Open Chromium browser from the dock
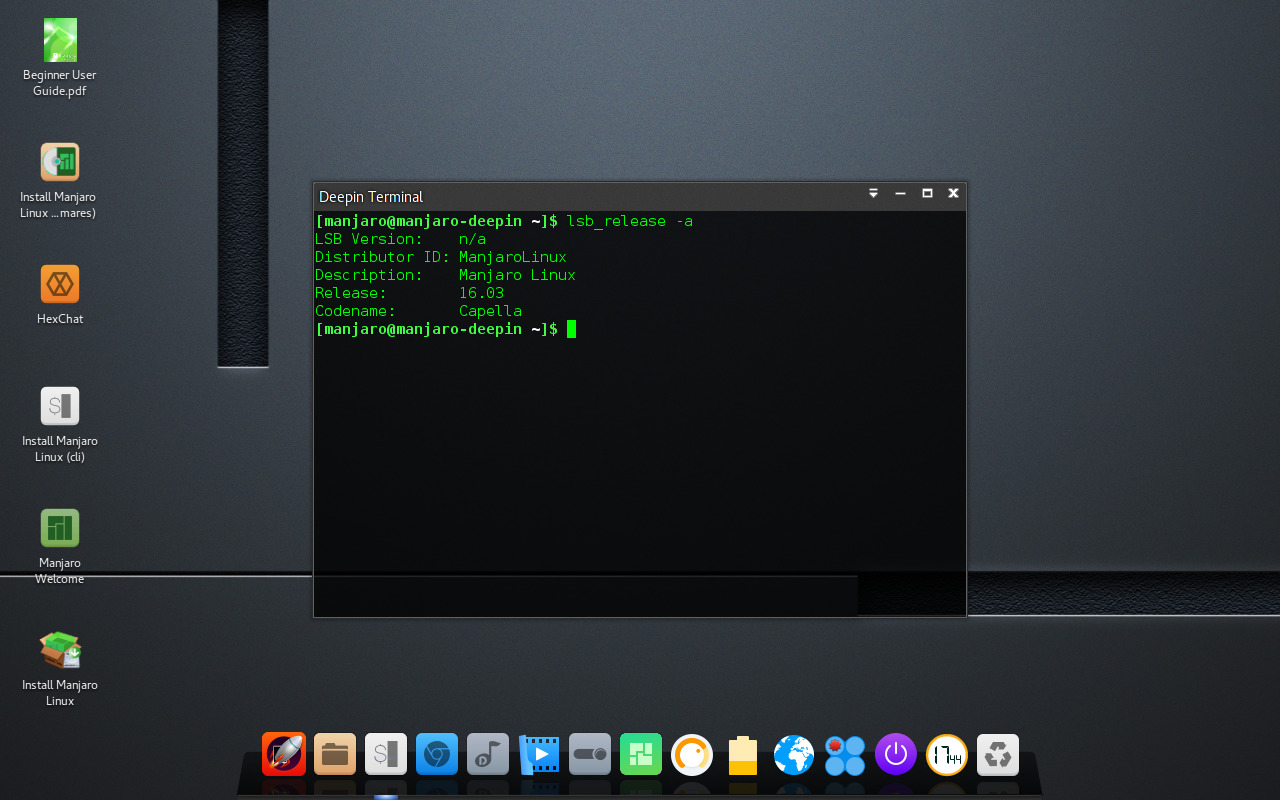The image size is (1280, 800). [436, 754]
